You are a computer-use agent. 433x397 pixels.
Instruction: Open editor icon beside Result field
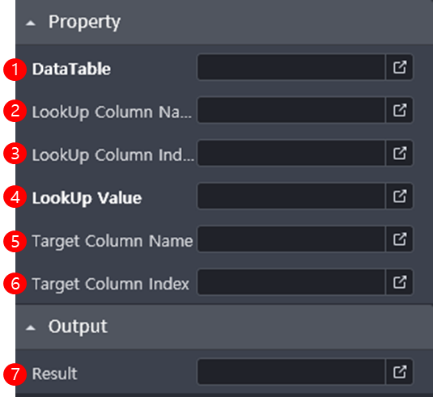tap(399, 372)
